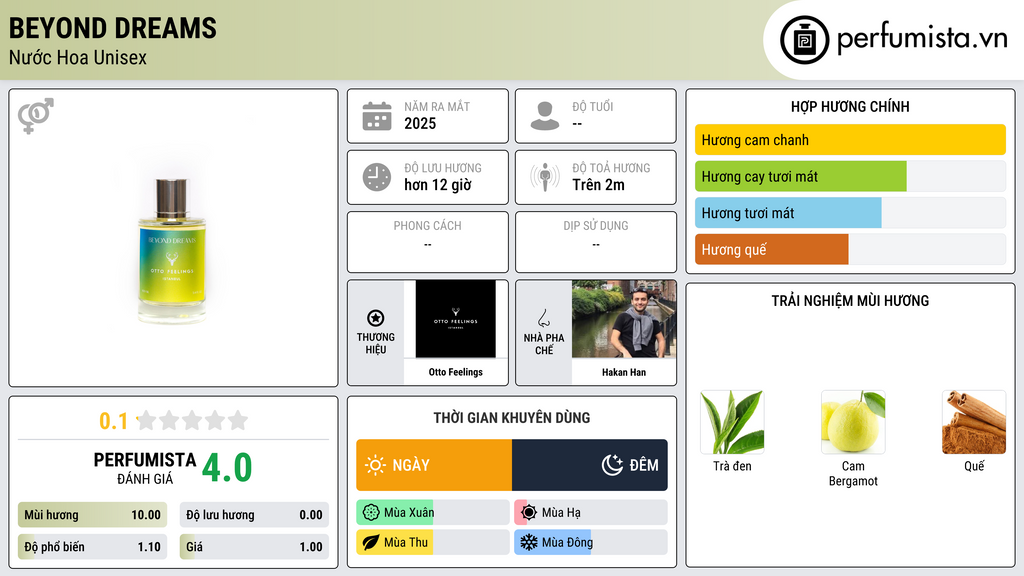Click the sun icon for Mùa Hạ
The height and width of the screenshot is (576, 1024).
pos(529,512)
